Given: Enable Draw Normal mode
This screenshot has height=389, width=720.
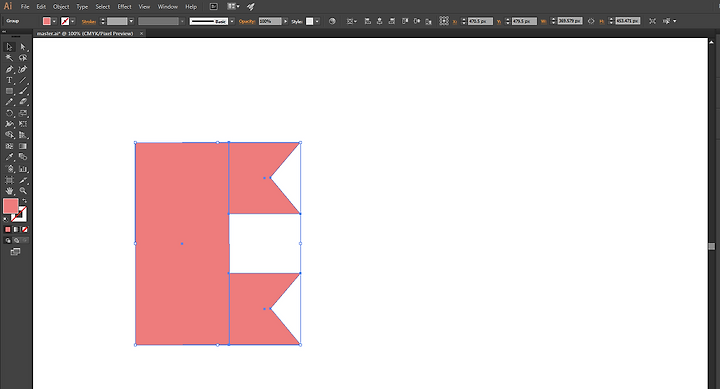Looking at the screenshot, I should (7, 240).
